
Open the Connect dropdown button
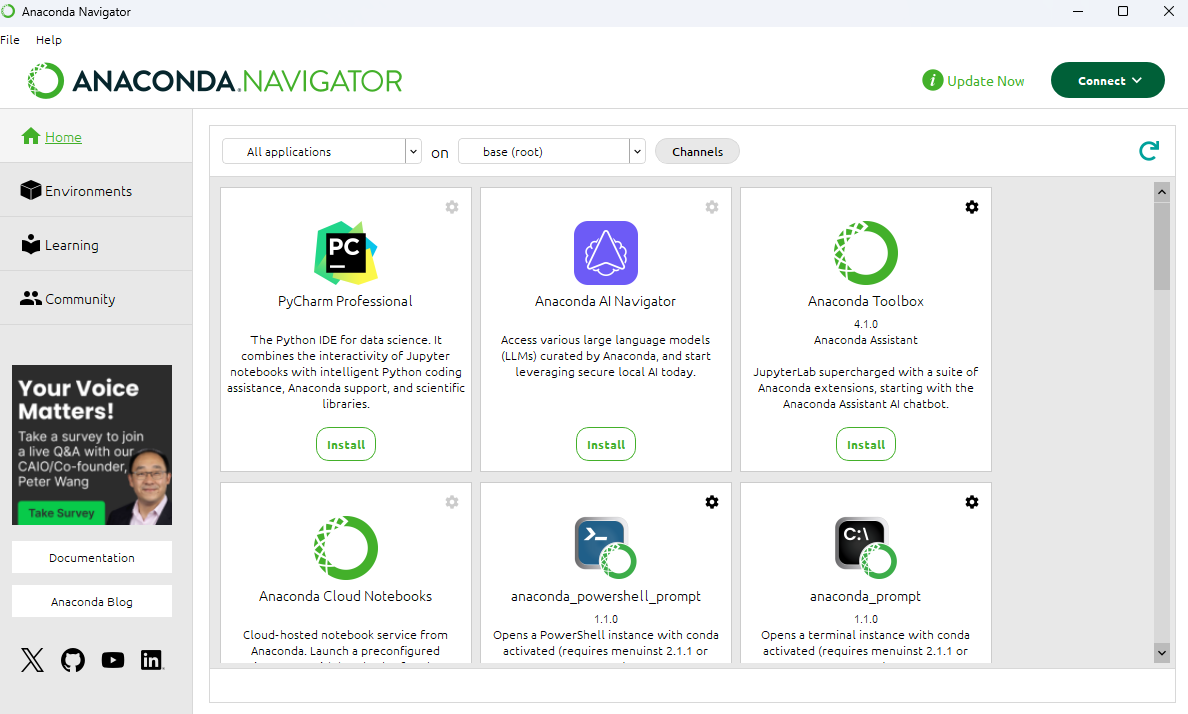pos(1107,80)
